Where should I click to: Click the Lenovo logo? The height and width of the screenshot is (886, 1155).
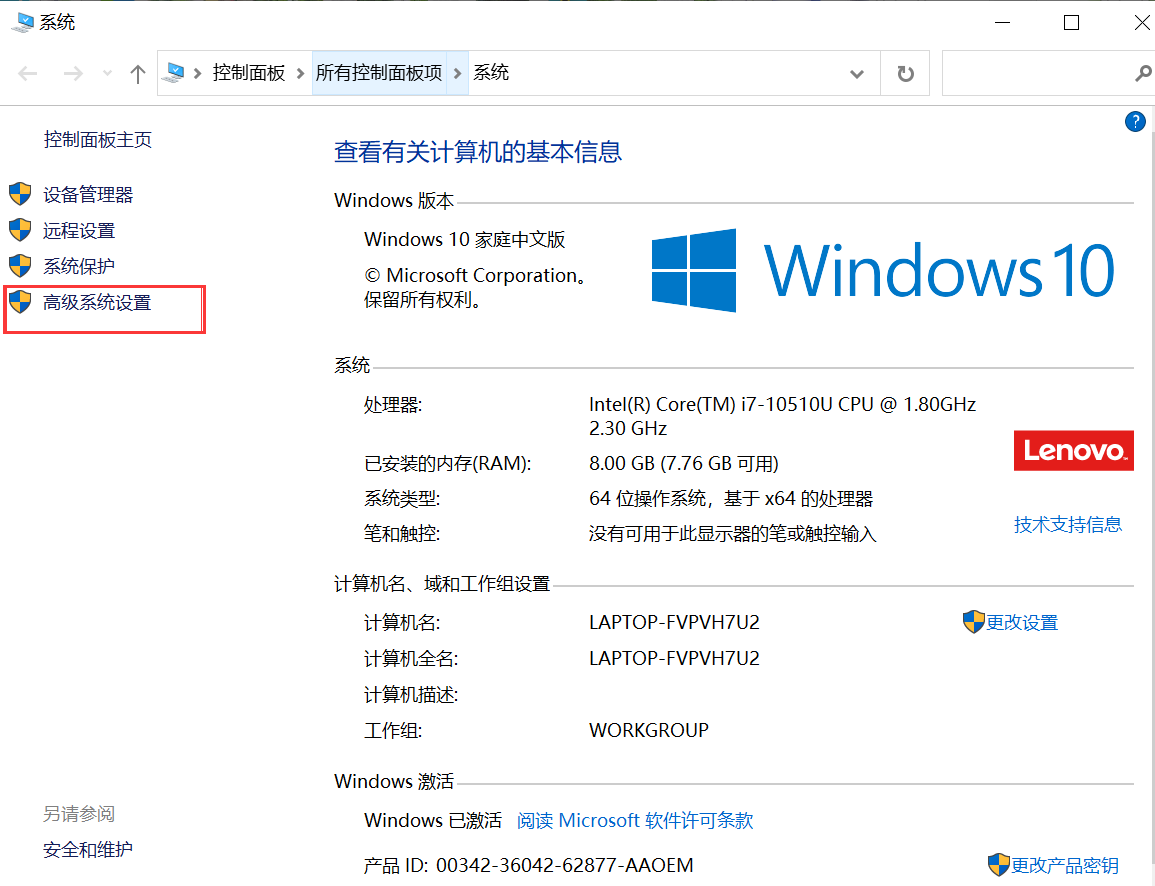1074,450
